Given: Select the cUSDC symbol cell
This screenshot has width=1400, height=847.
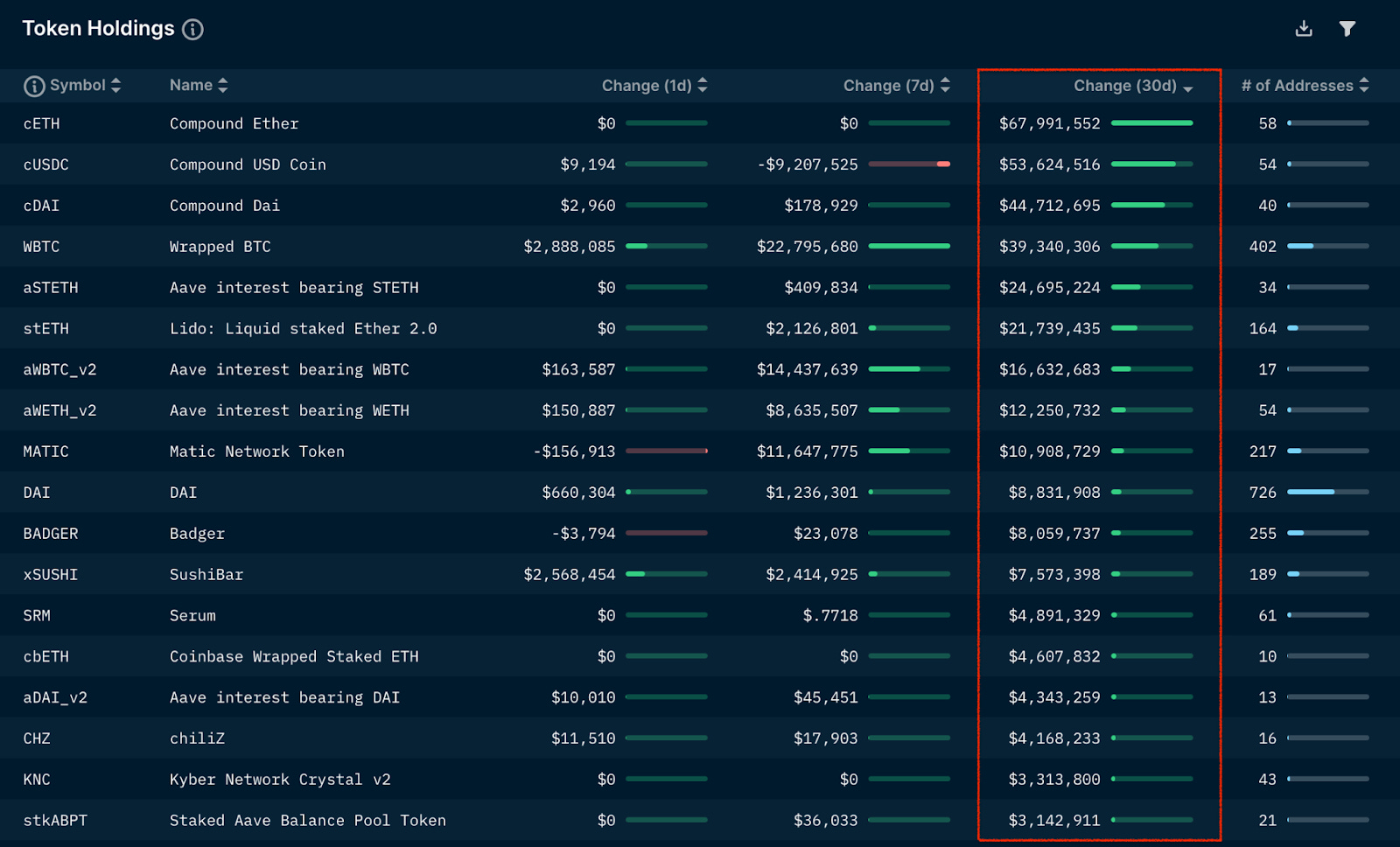Looking at the screenshot, I should click(45, 164).
